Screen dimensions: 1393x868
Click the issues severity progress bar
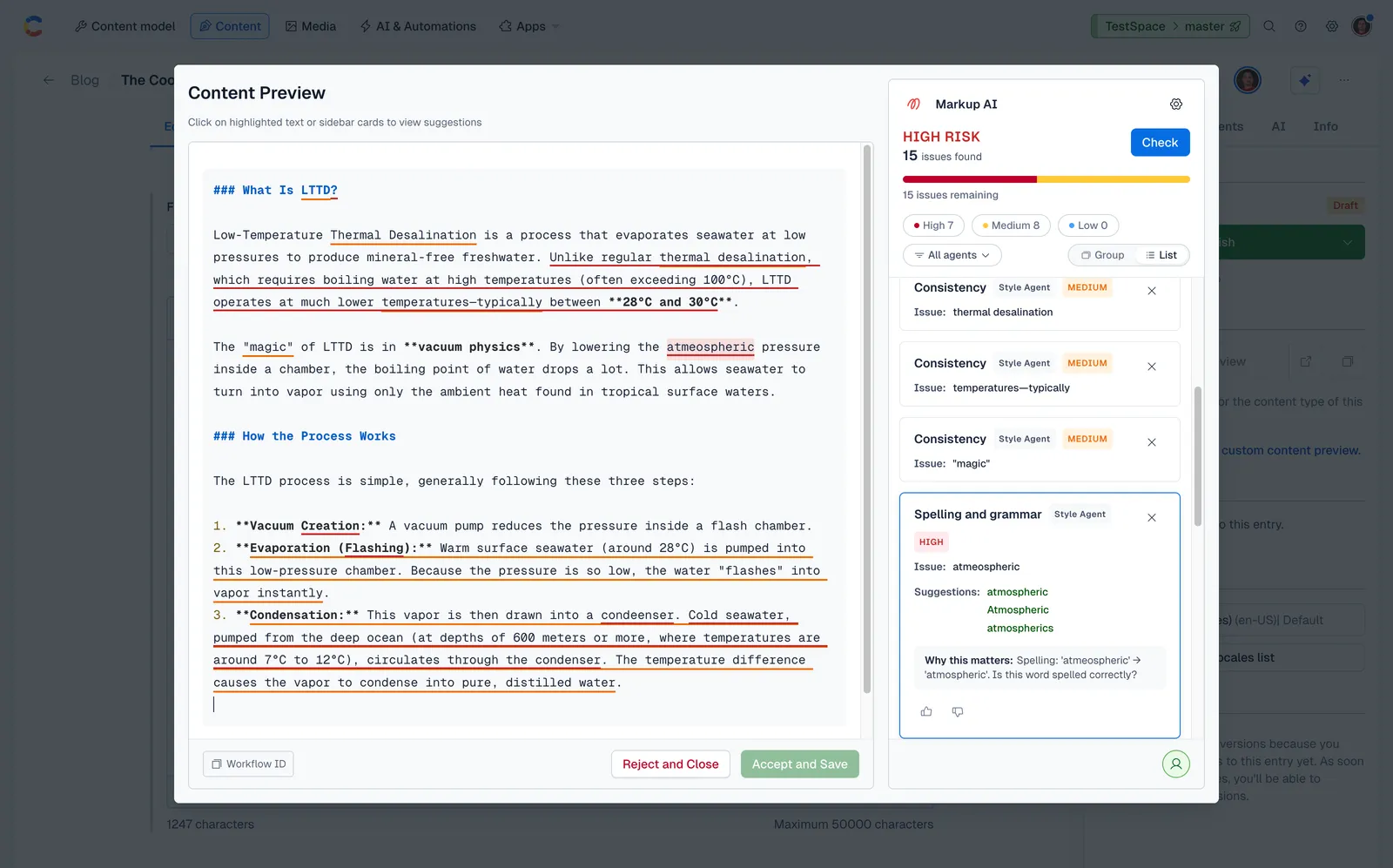point(1046,179)
